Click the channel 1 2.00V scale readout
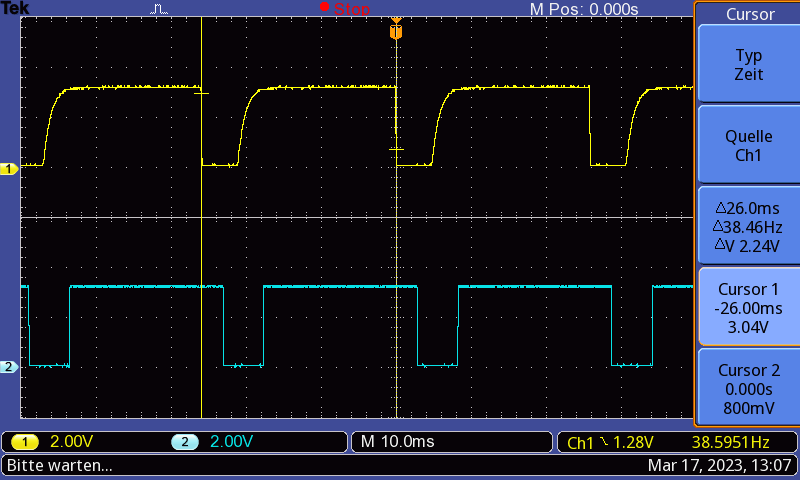Screen dimensions: 800x480 pos(71,442)
